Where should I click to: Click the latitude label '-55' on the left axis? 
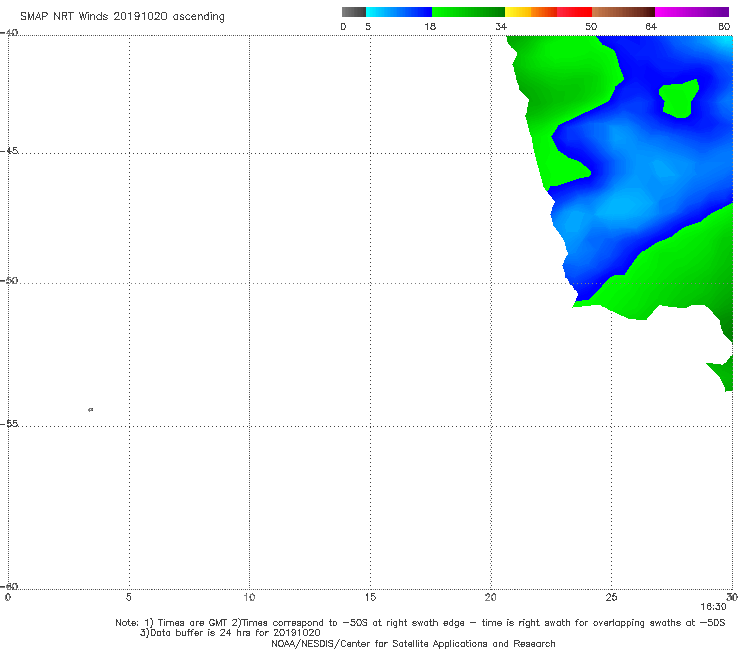click(x=9, y=423)
